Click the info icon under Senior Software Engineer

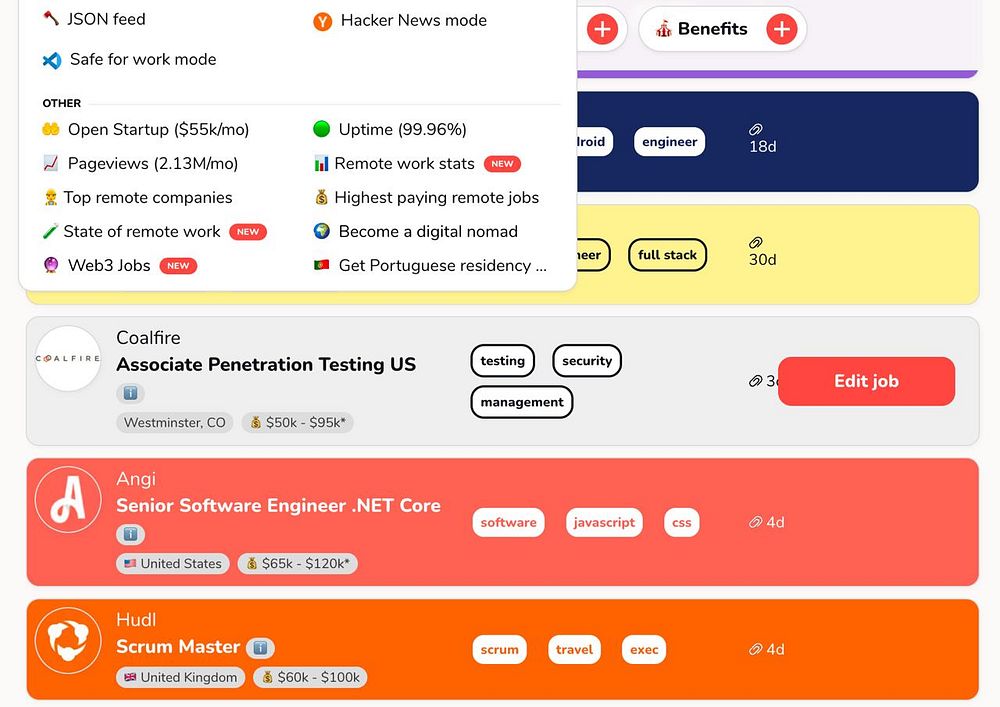(130, 534)
